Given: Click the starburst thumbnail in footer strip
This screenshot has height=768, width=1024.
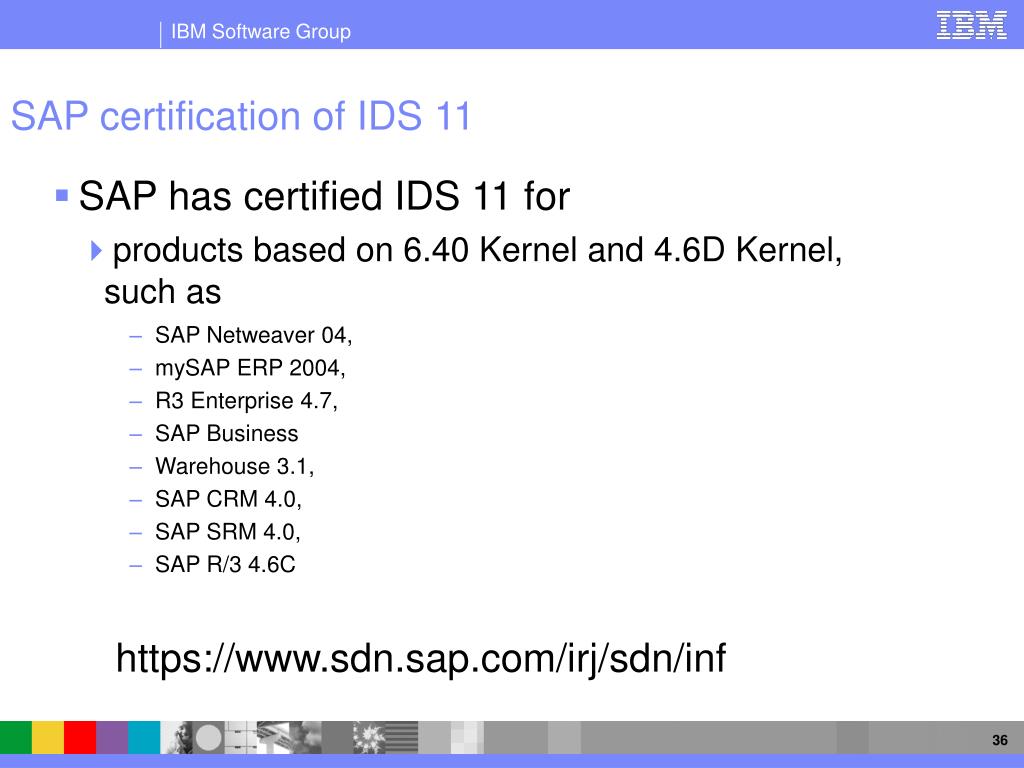Looking at the screenshot, I should coord(369,737).
